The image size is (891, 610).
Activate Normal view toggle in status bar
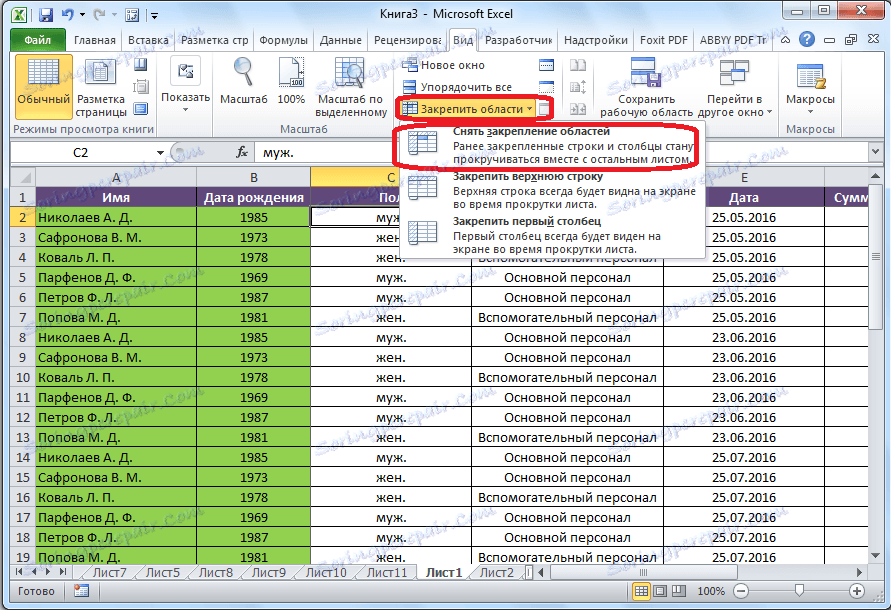[x=641, y=592]
